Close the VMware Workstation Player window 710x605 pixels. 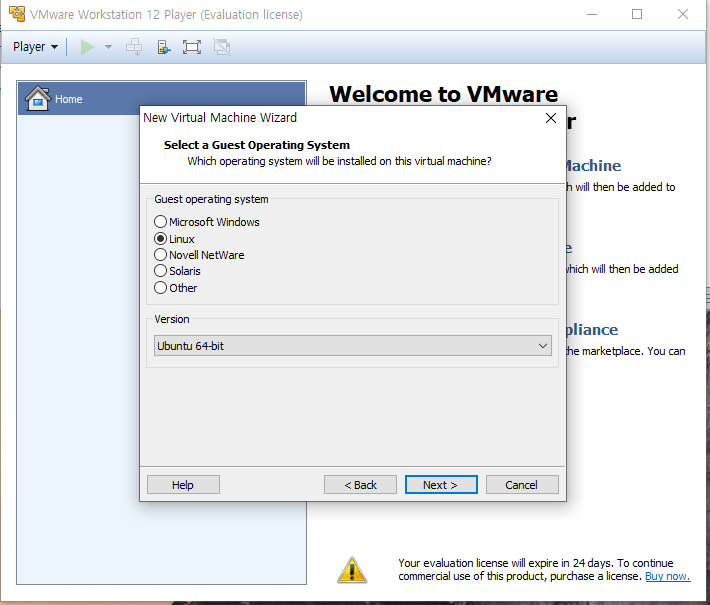[683, 14]
